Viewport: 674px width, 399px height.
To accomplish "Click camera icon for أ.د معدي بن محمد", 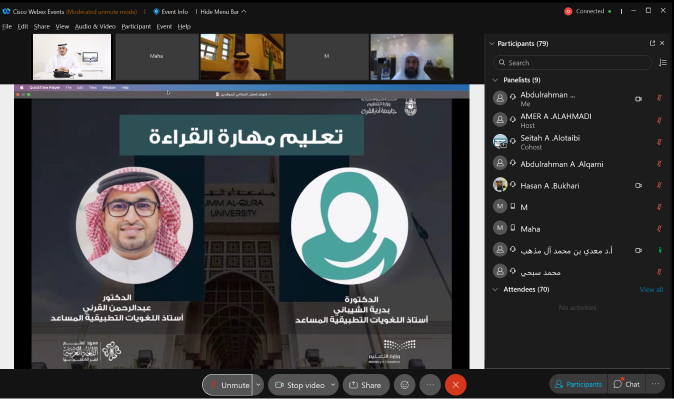I will coord(638,250).
